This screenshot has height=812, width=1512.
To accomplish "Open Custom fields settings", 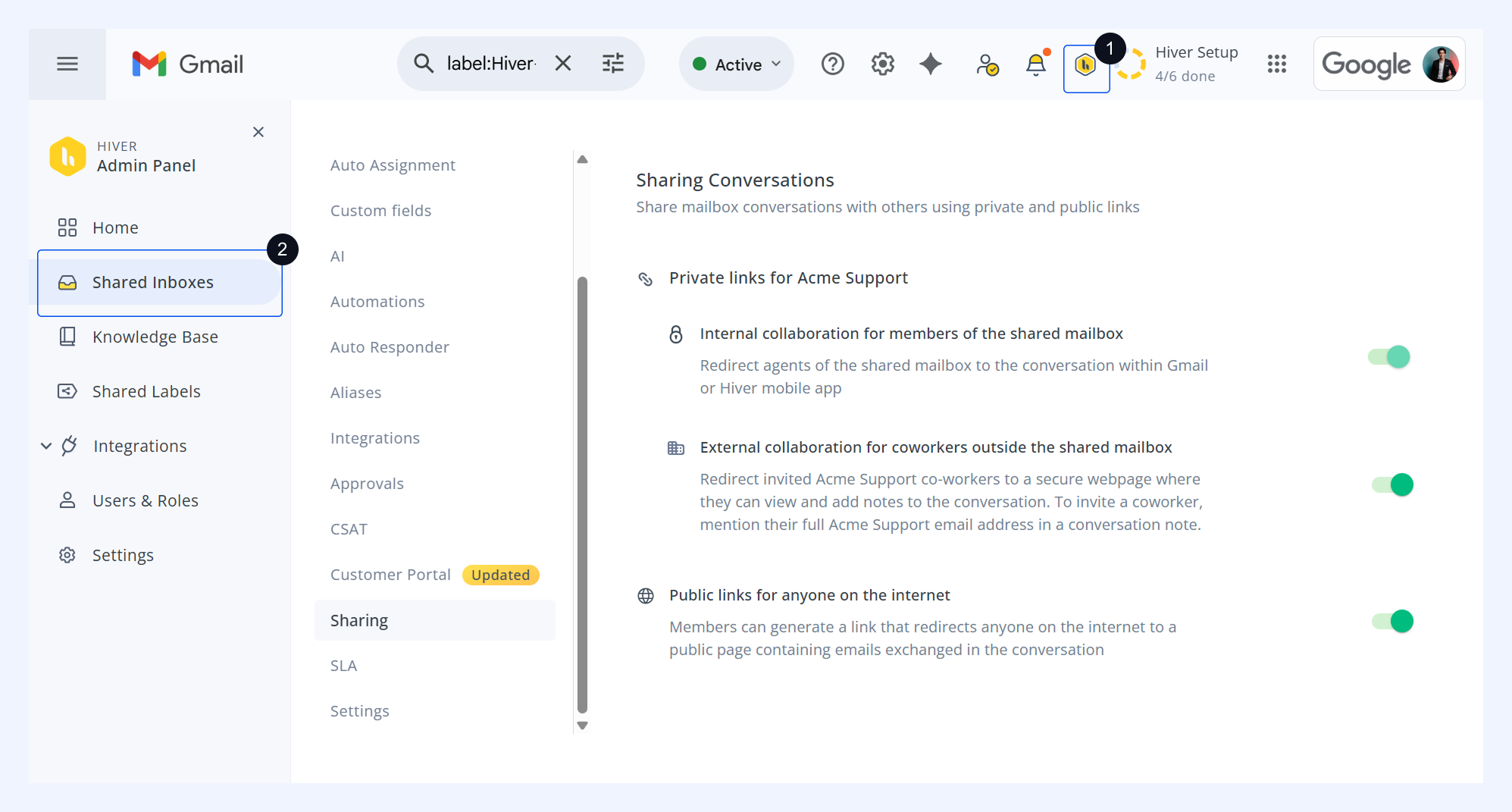I will [x=380, y=211].
